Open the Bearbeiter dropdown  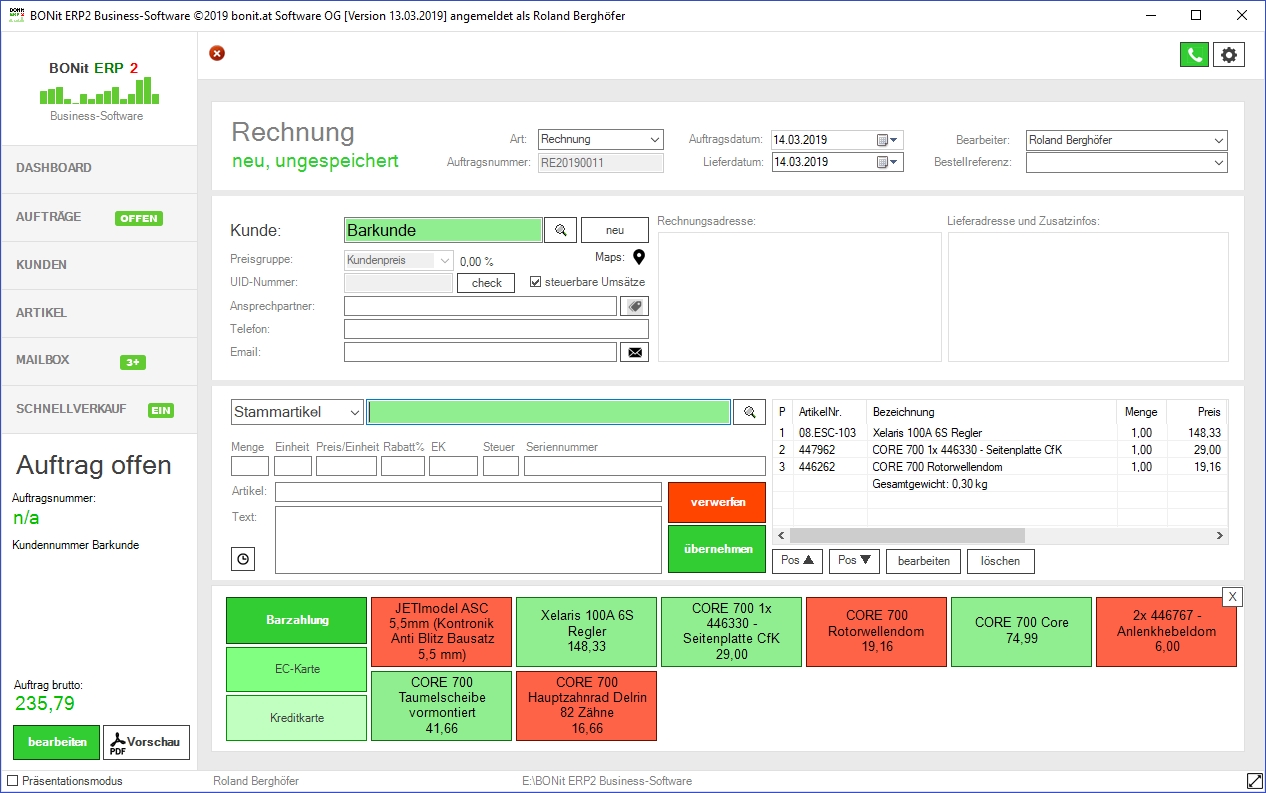tap(1127, 140)
